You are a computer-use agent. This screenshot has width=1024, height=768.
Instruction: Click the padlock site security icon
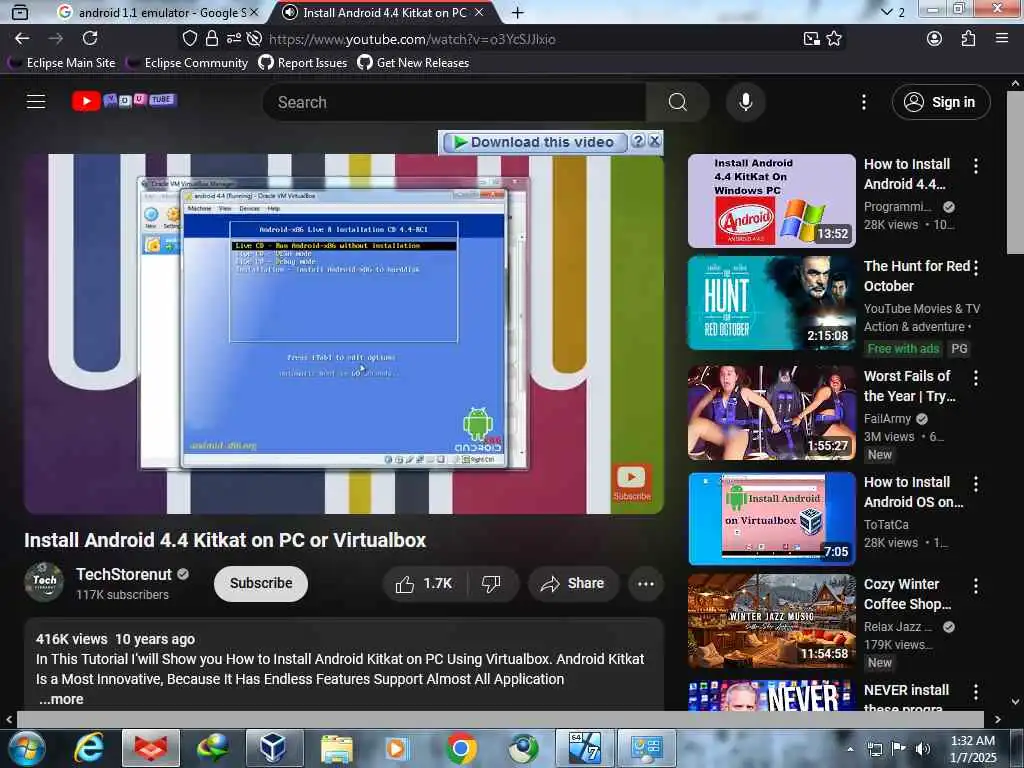(x=212, y=39)
